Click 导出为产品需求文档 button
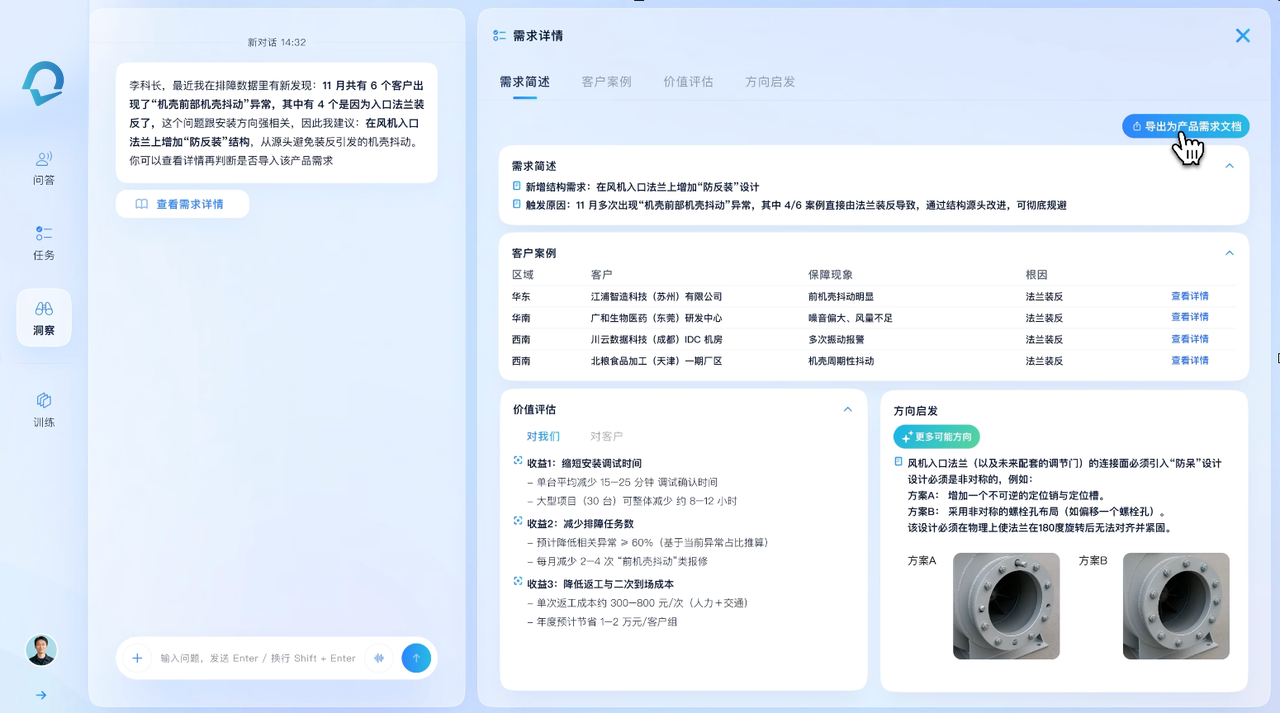The width and height of the screenshot is (1280, 713). click(x=1185, y=127)
